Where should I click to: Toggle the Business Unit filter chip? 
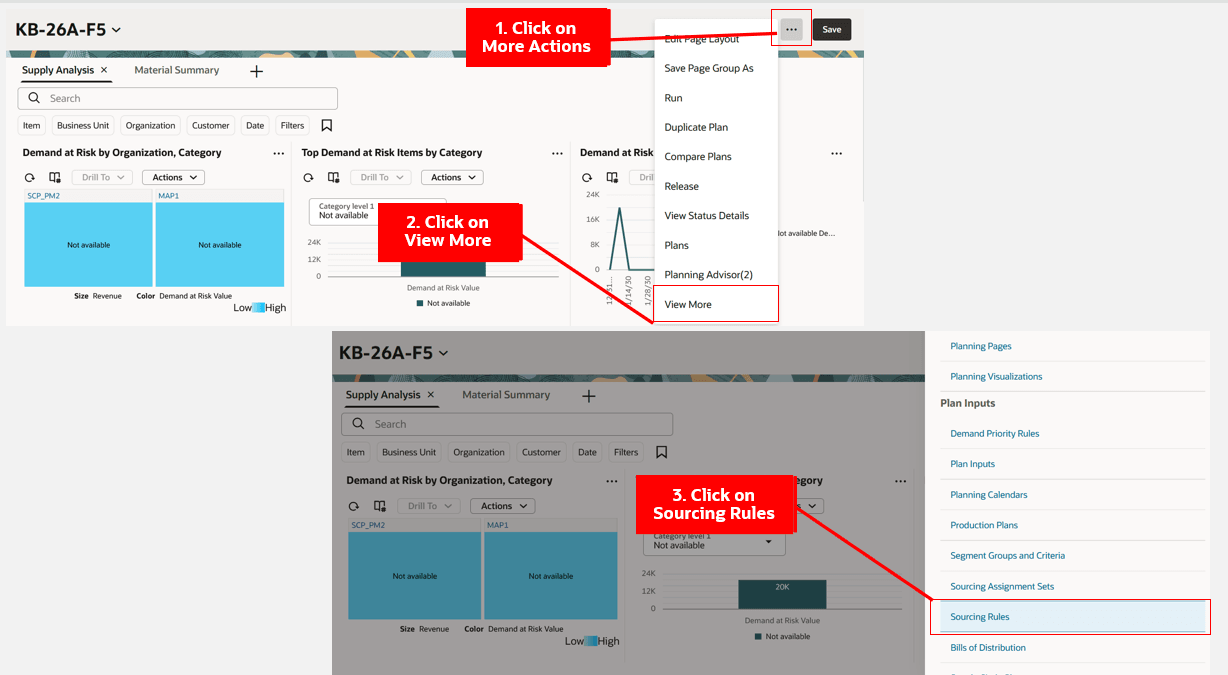click(83, 124)
